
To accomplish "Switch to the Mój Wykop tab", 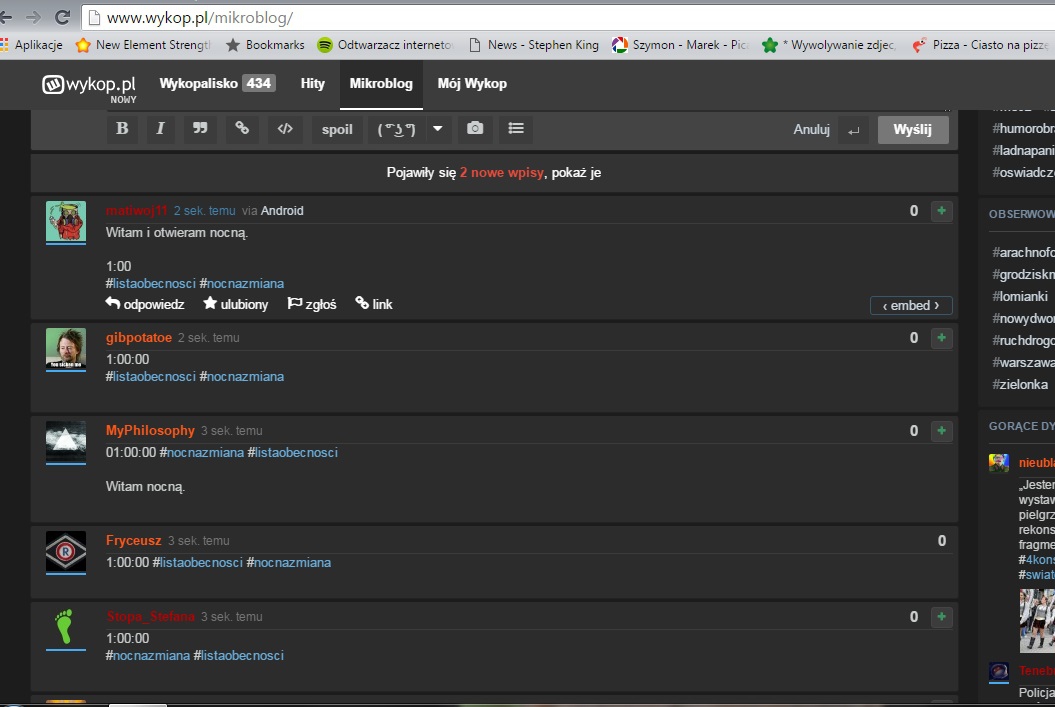I will [472, 84].
